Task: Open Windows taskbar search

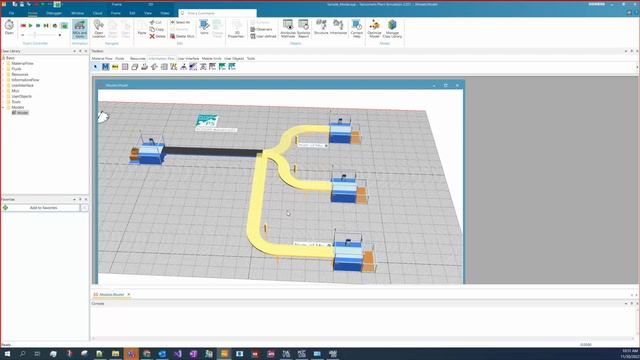Action: [x=22, y=354]
